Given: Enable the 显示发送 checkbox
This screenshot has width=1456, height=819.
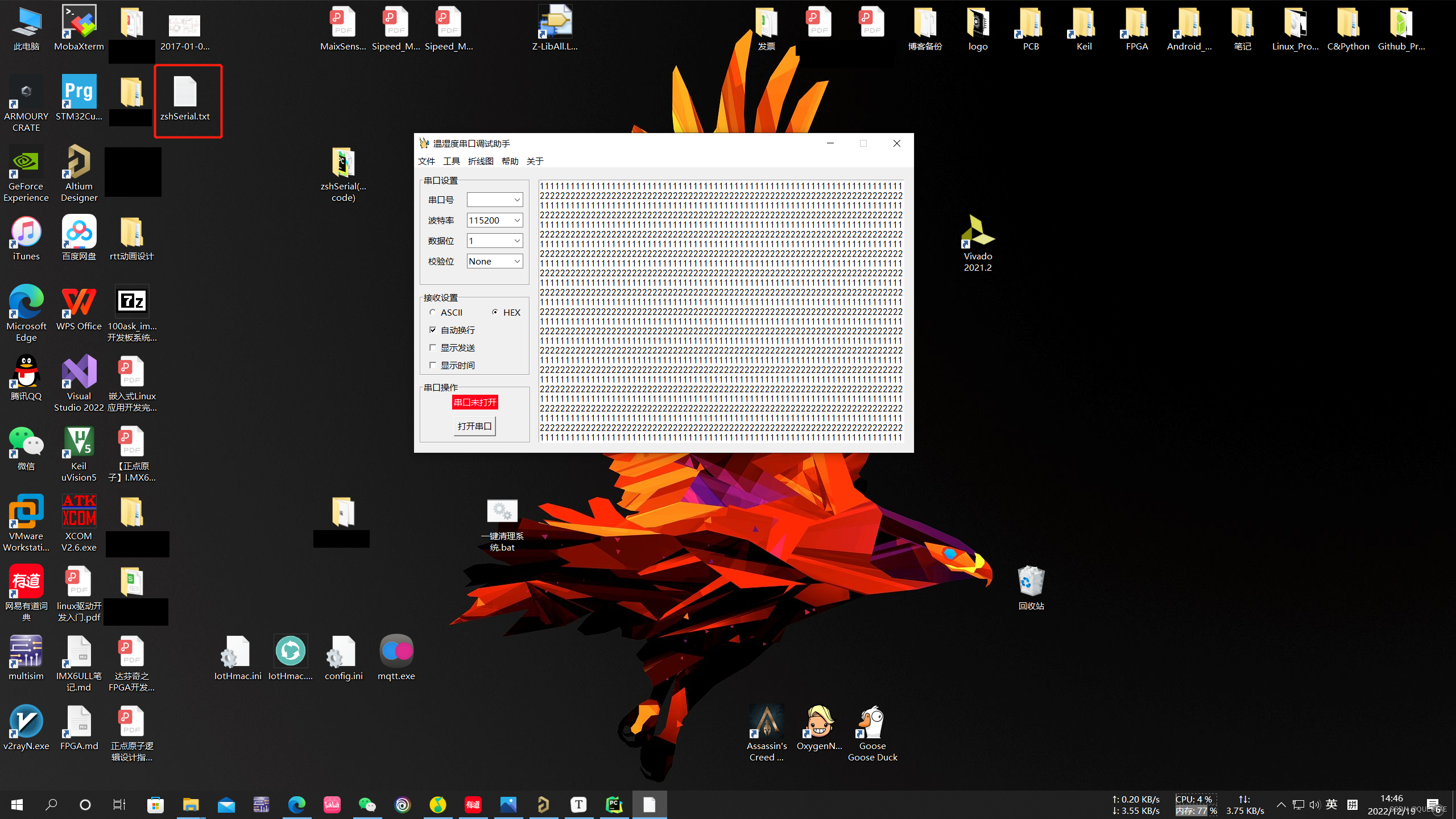Looking at the screenshot, I should [433, 348].
